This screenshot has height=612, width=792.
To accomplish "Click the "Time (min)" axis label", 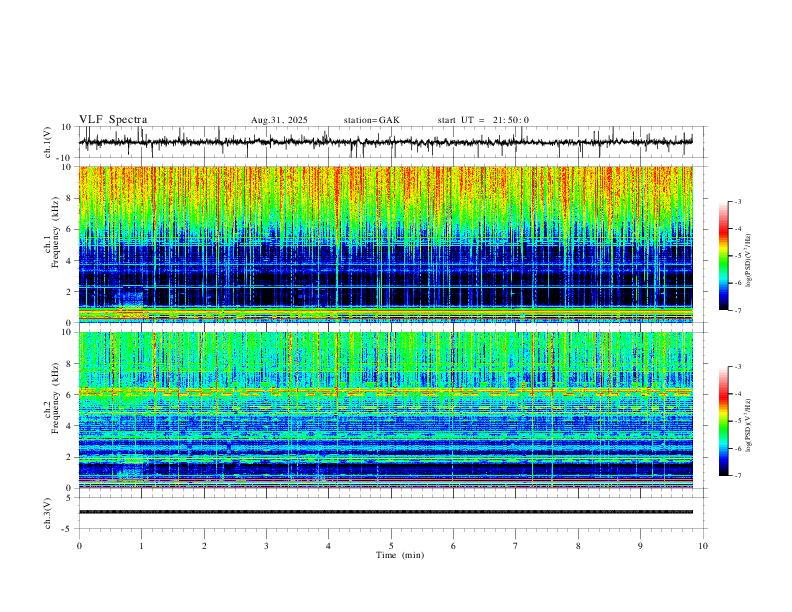I will pos(400,555).
